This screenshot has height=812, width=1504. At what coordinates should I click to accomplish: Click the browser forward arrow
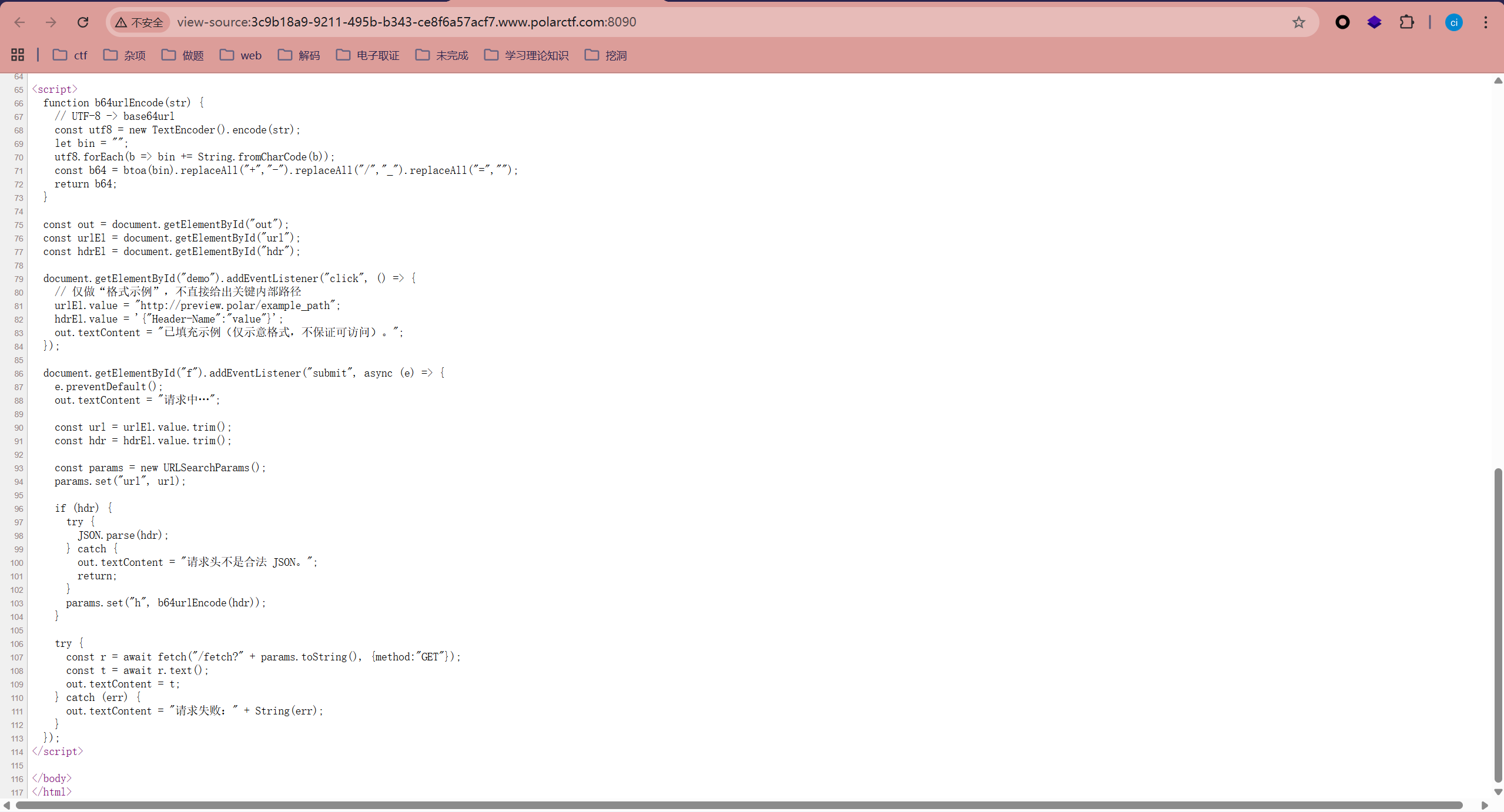click(51, 22)
